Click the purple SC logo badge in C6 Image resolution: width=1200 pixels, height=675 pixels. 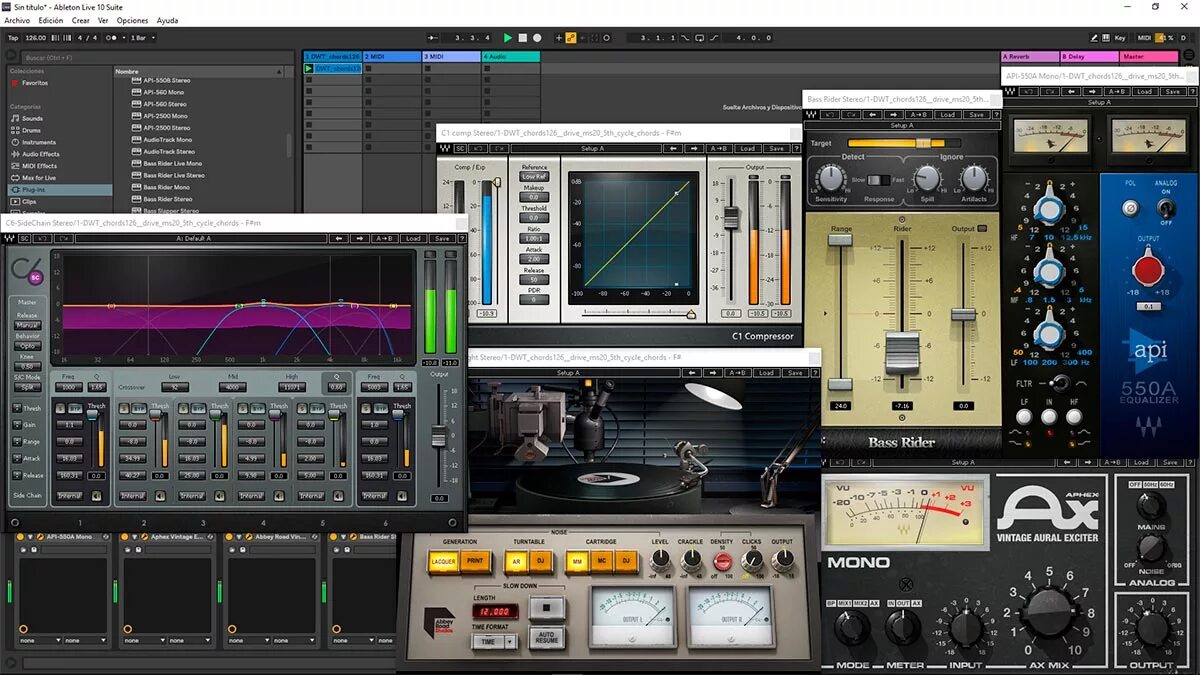[x=35, y=277]
